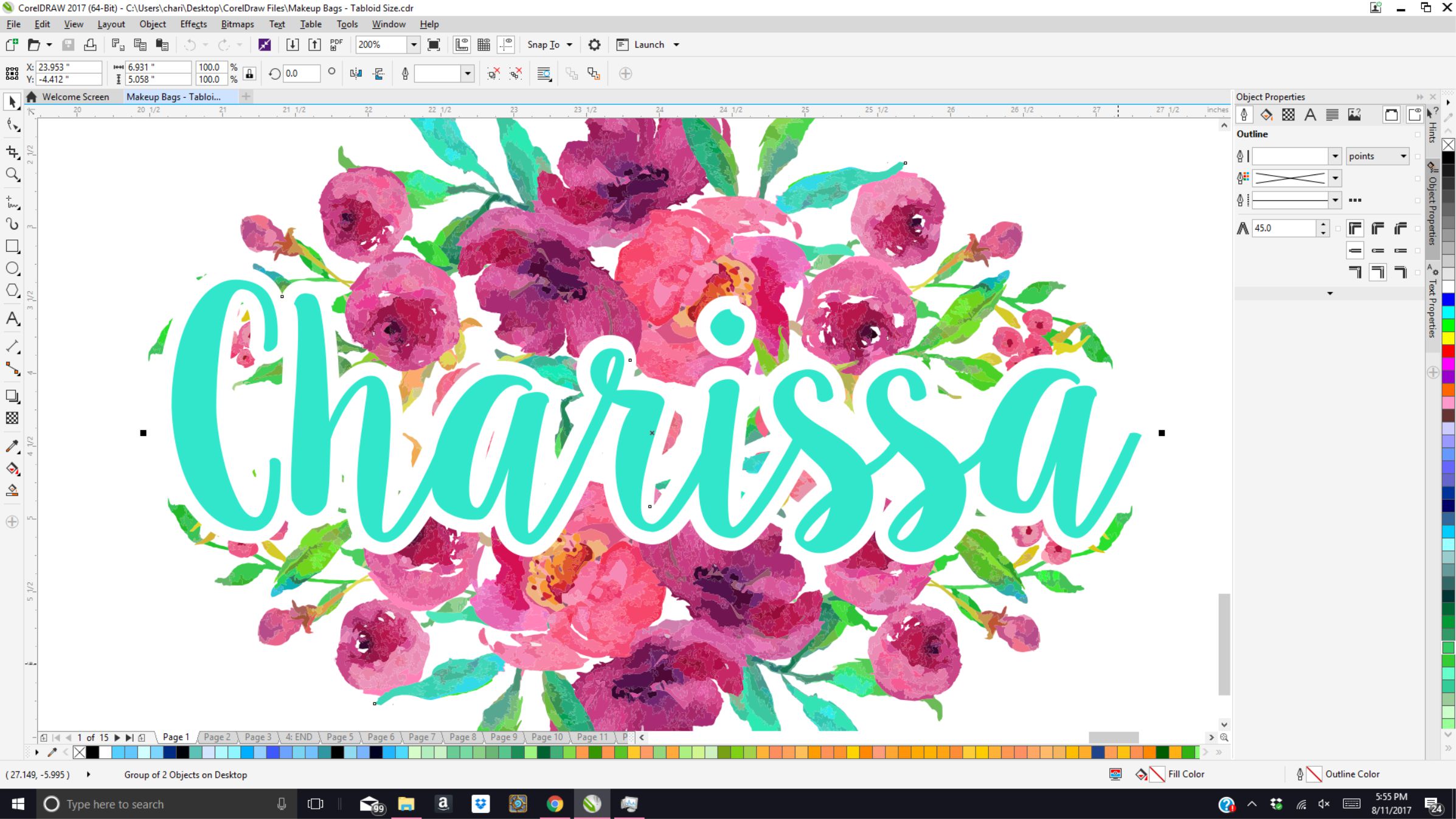
Task: Click the Launch button
Action: (640, 44)
